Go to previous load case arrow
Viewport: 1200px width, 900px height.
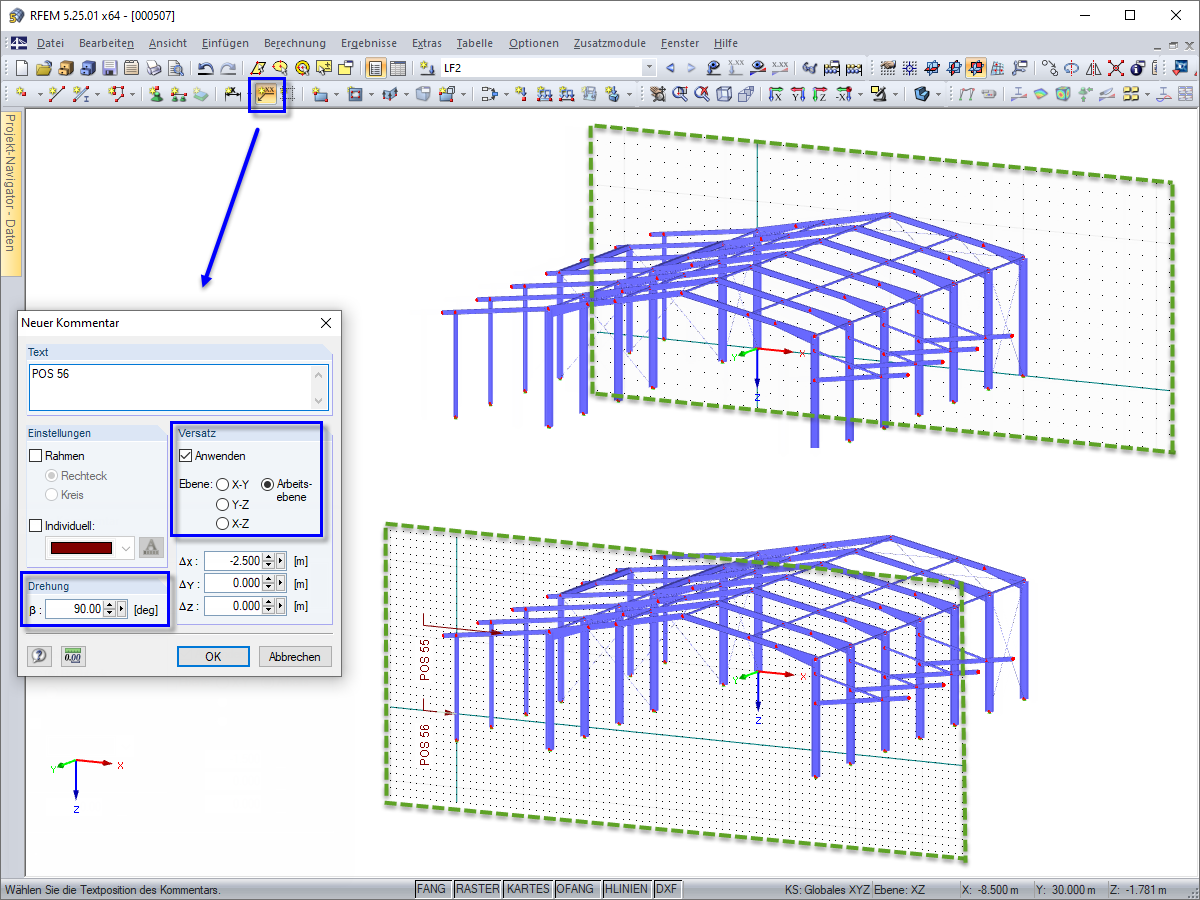coord(670,68)
